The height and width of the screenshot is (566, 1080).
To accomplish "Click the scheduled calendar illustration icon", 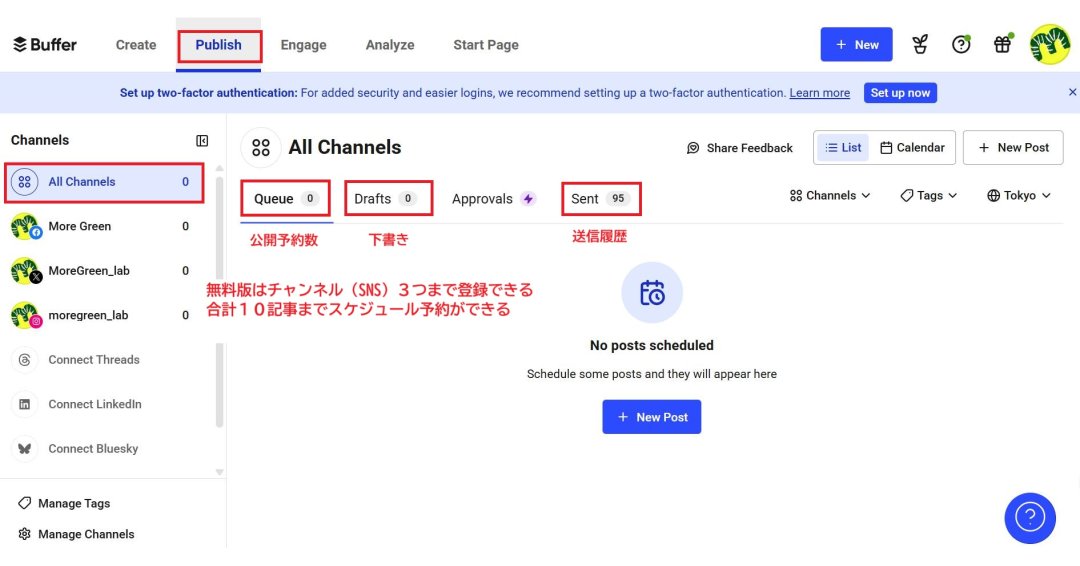I will (652, 293).
